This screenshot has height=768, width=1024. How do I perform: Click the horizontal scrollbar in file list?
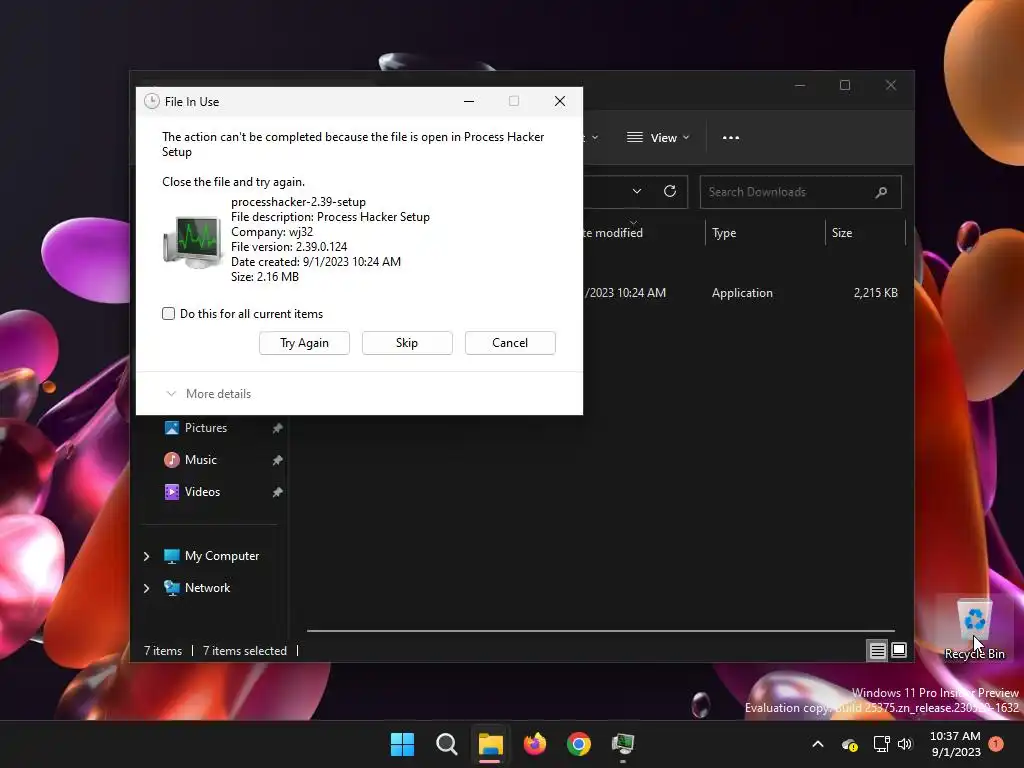pos(600,631)
